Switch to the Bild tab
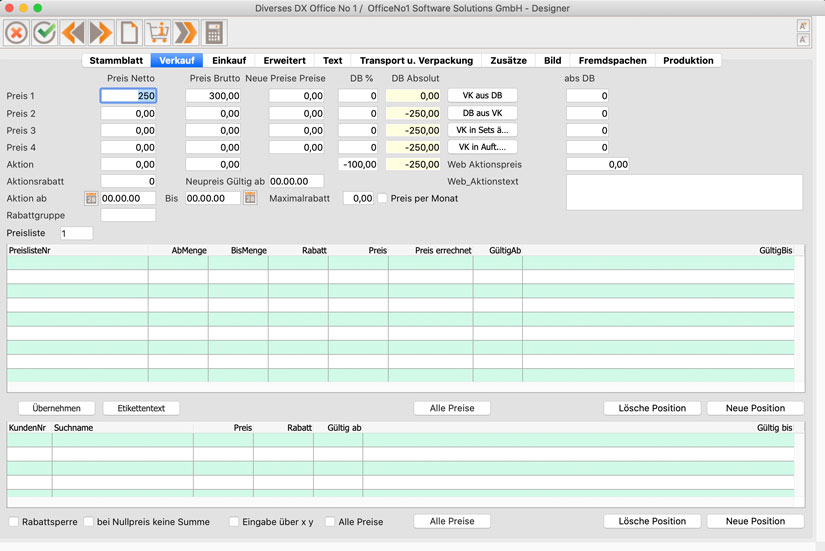The image size is (825, 551). pyautogui.click(x=552, y=61)
